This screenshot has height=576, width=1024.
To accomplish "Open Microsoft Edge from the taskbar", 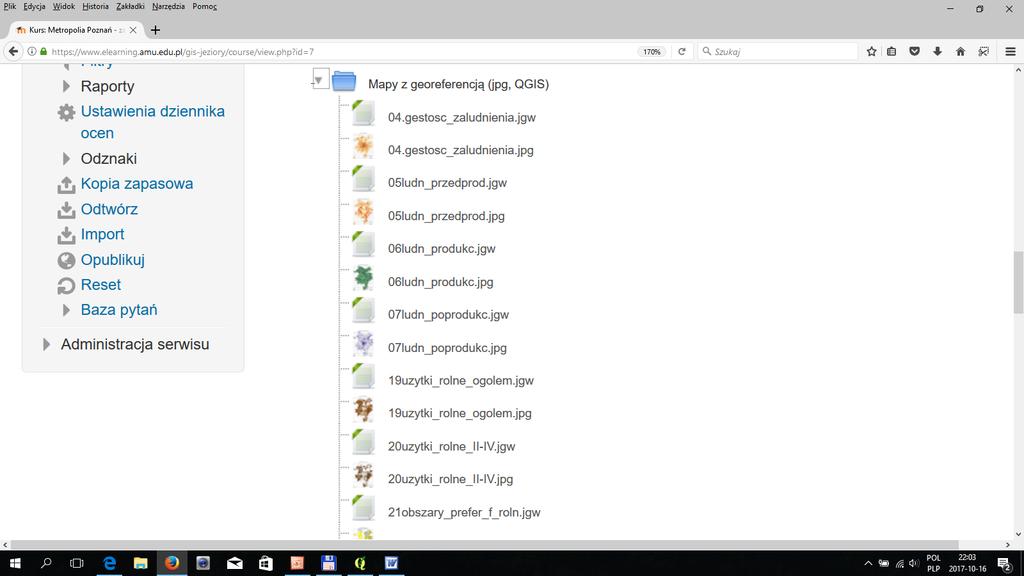I will (x=109, y=563).
